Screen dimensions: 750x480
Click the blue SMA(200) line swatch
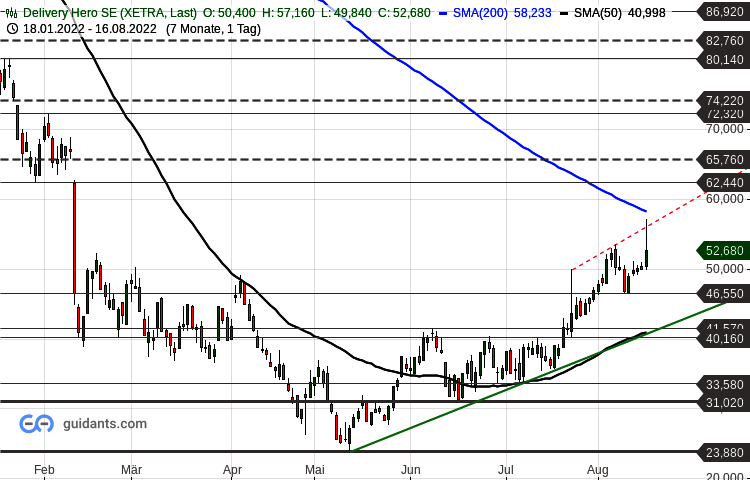click(x=443, y=13)
